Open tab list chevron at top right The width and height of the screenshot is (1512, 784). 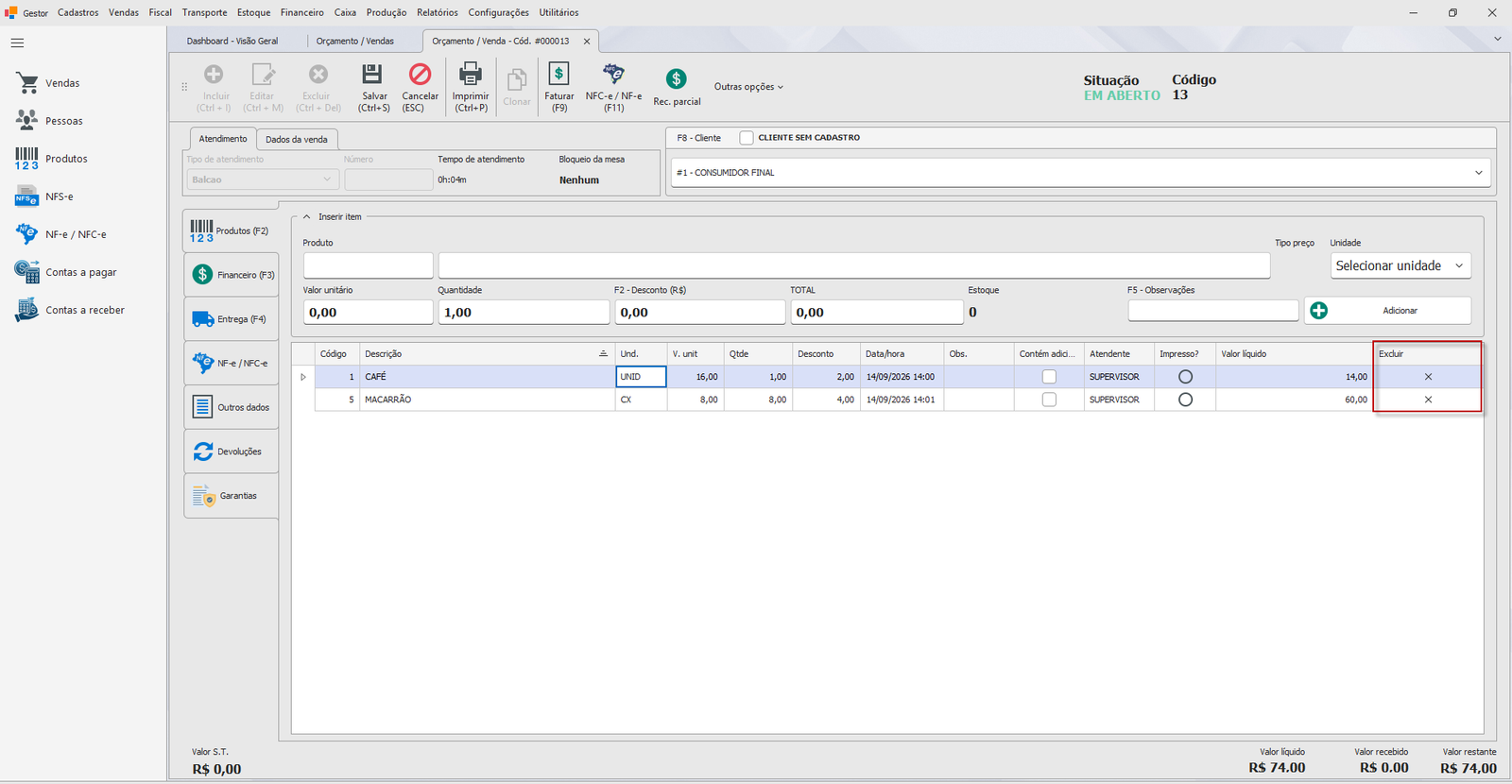pyautogui.click(x=1497, y=39)
